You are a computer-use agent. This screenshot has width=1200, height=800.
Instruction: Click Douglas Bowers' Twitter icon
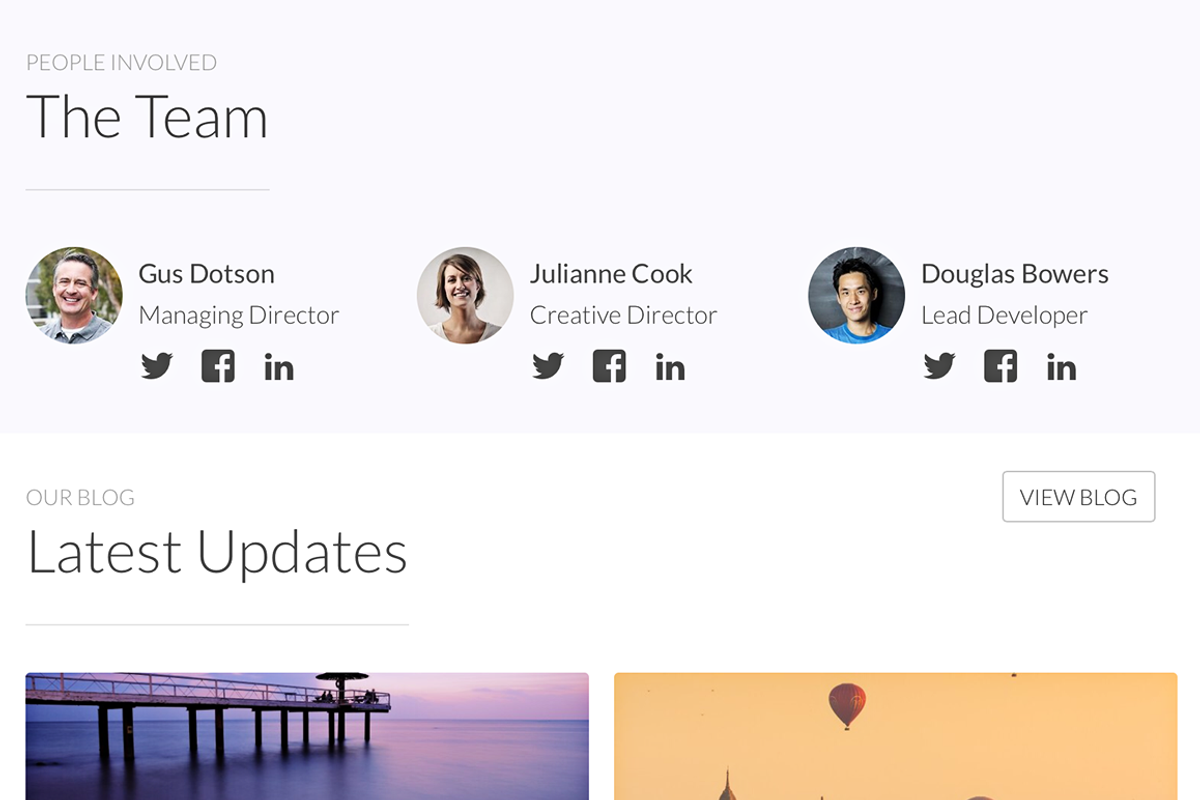pos(940,367)
